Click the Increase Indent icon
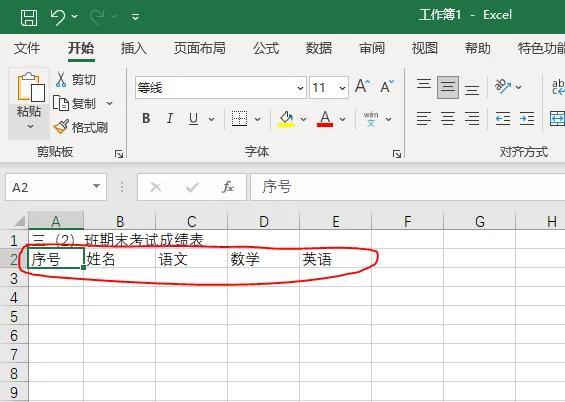The image size is (565, 402). pos(527,119)
